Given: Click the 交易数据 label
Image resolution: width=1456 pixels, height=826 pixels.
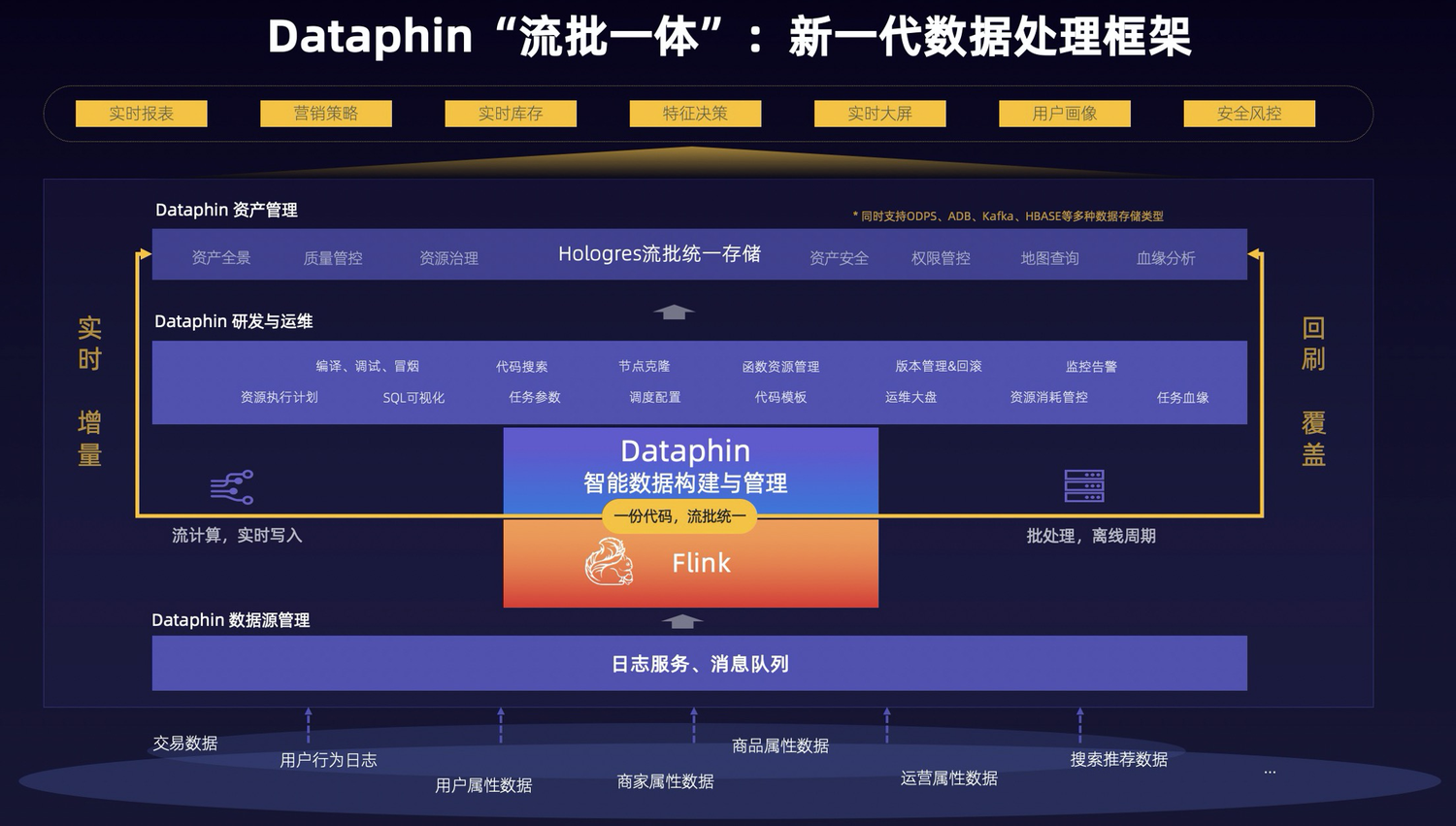Looking at the screenshot, I should pos(185,743).
